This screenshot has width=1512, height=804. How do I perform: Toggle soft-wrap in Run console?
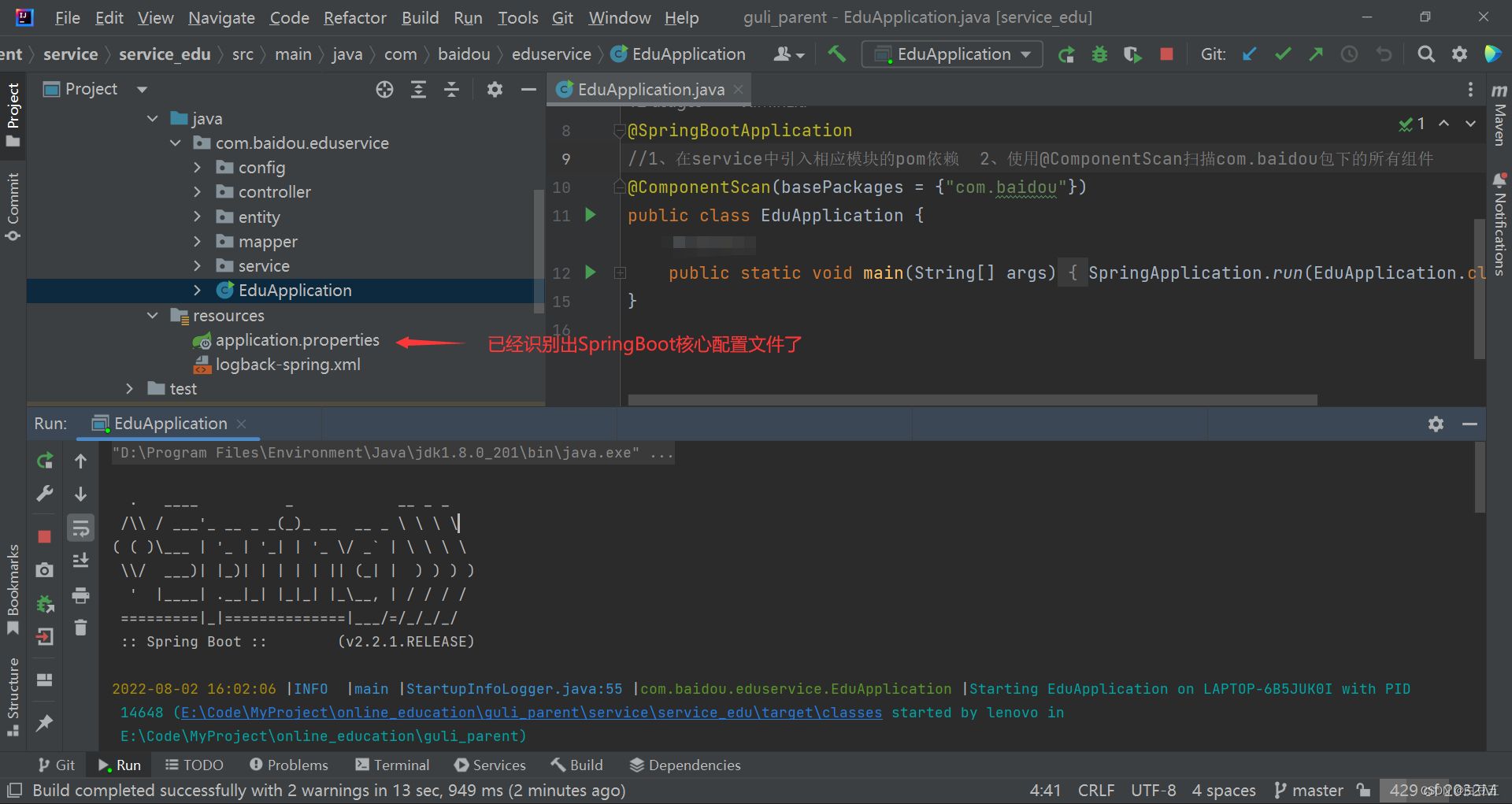click(x=80, y=528)
